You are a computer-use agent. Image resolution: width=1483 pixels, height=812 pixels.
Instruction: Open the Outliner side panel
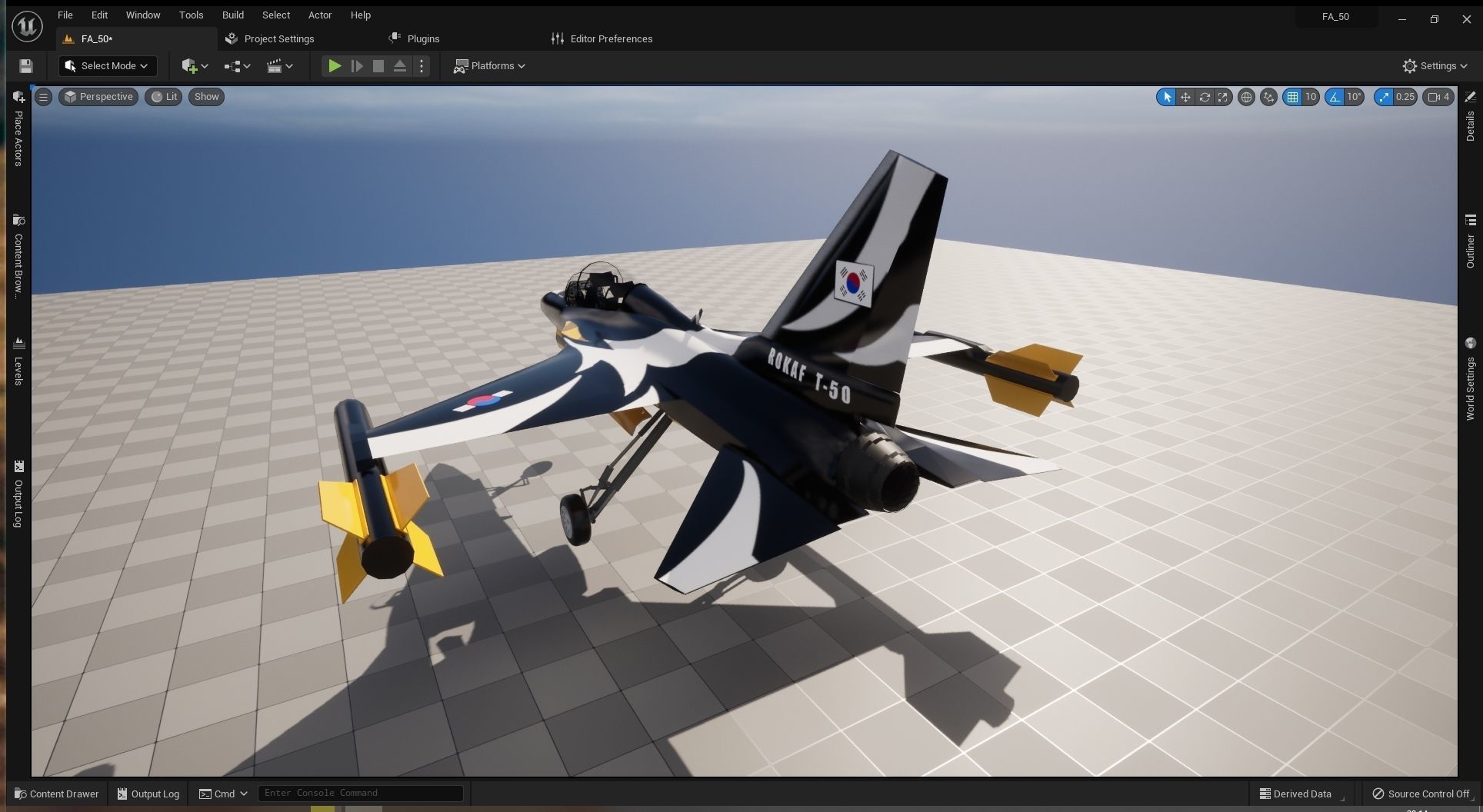click(1470, 241)
